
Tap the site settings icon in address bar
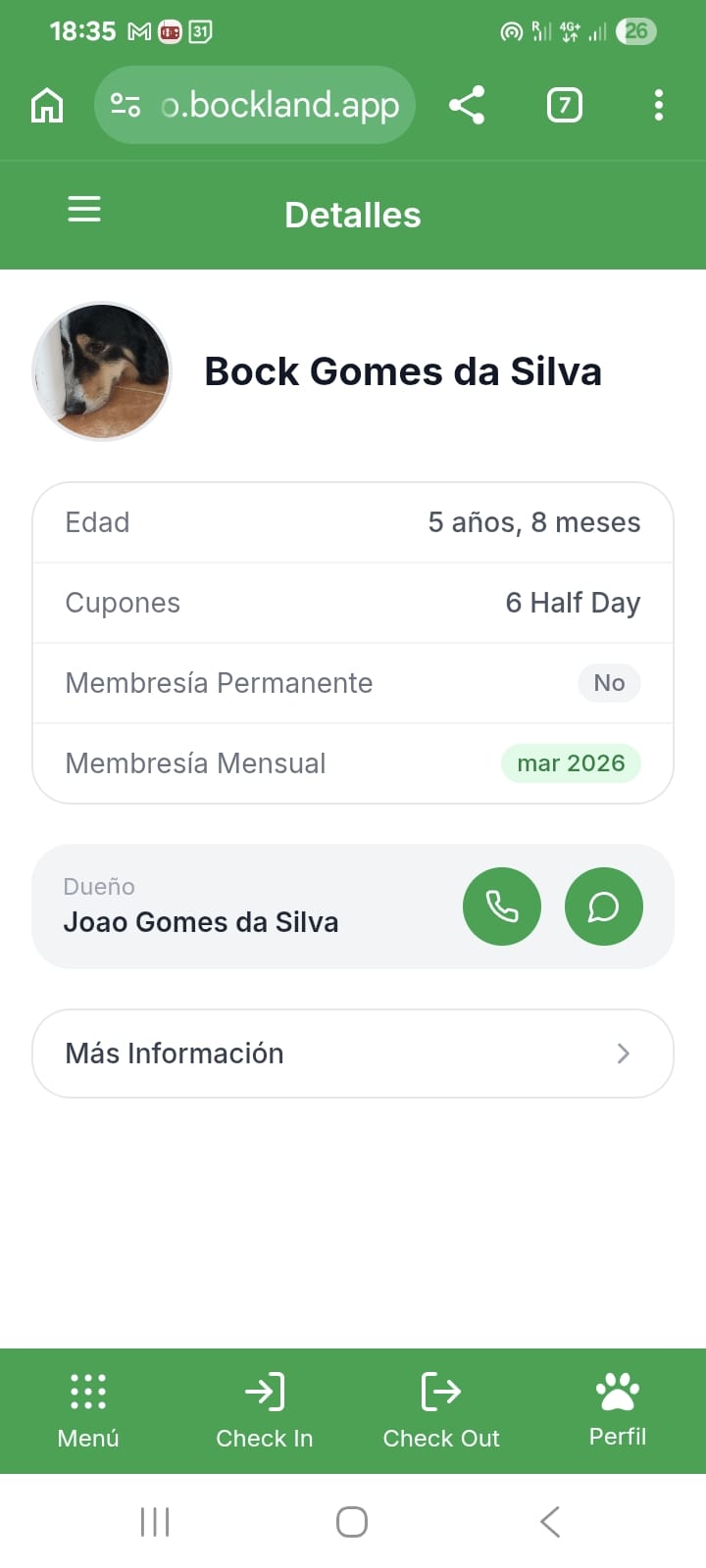pyautogui.click(x=126, y=105)
